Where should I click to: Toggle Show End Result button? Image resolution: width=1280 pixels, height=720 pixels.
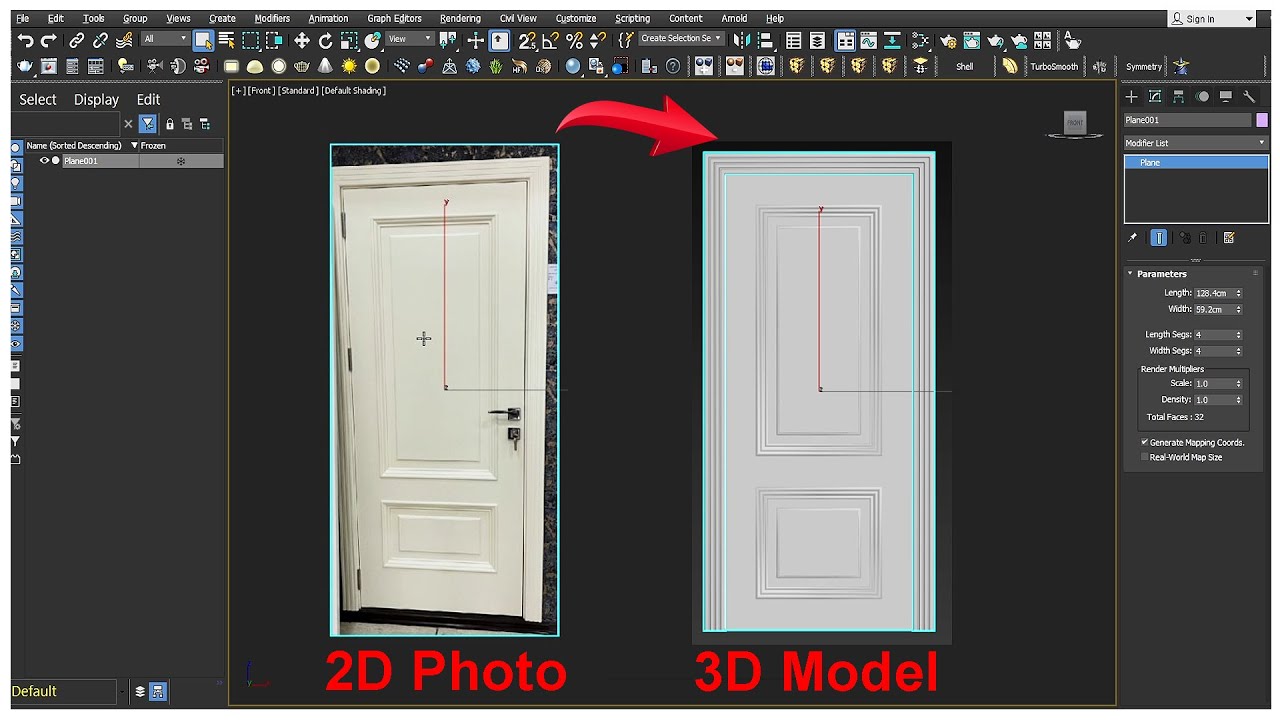[1158, 238]
